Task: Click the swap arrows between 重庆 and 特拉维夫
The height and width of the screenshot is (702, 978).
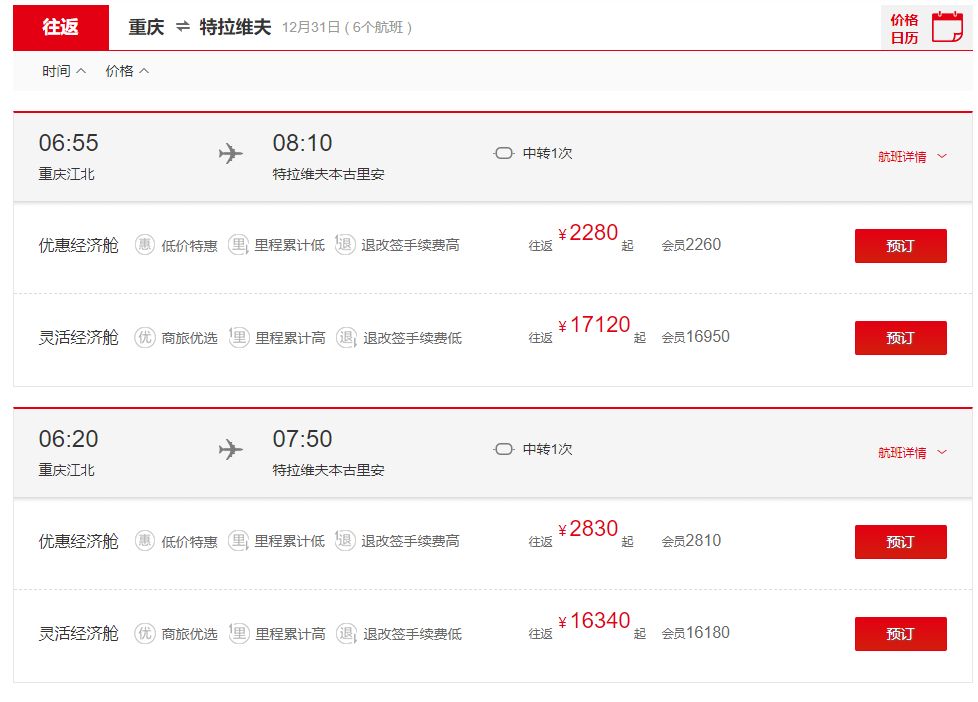Action: pyautogui.click(x=180, y=27)
